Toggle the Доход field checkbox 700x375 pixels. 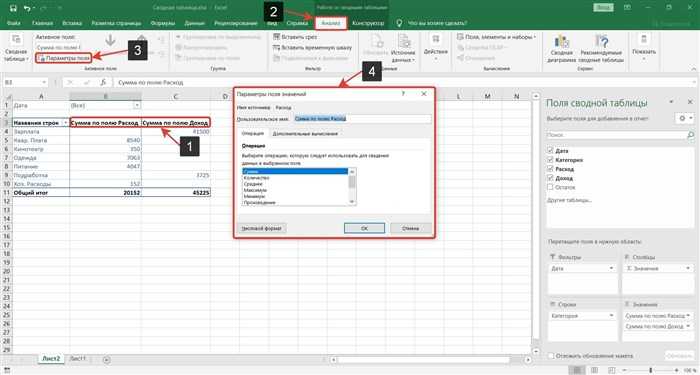tap(550, 178)
